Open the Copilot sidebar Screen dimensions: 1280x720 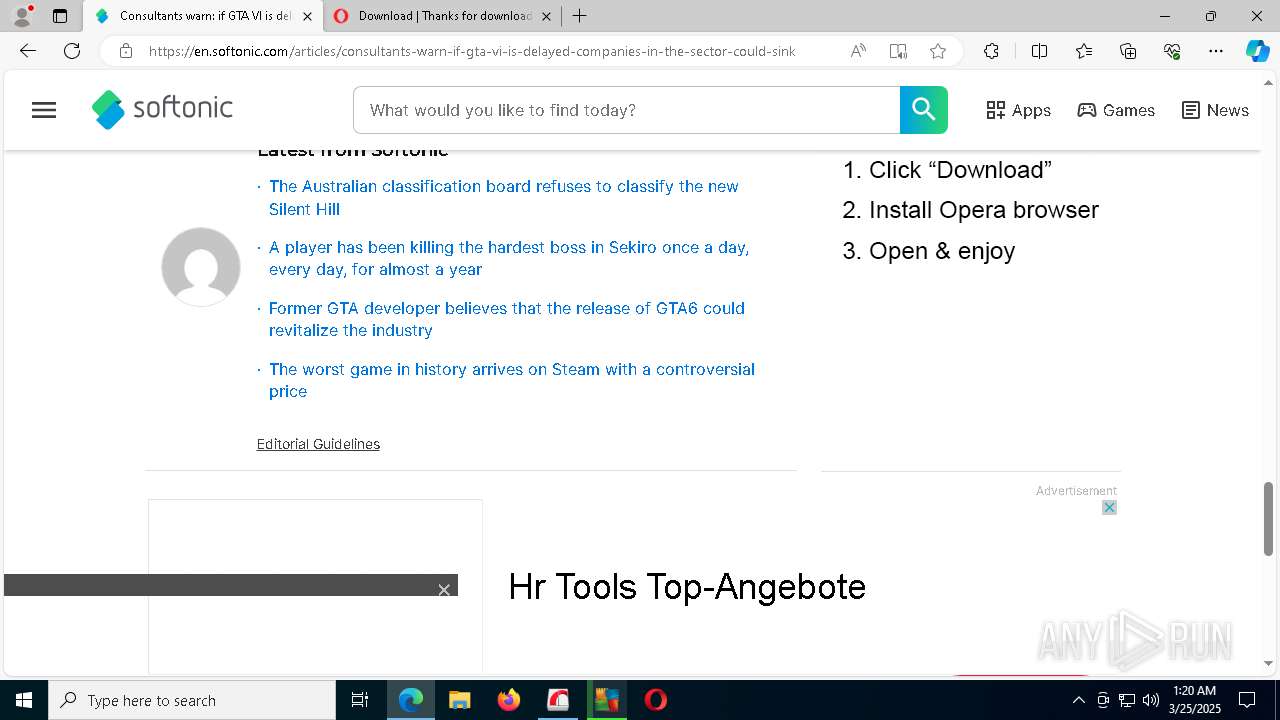point(1257,51)
